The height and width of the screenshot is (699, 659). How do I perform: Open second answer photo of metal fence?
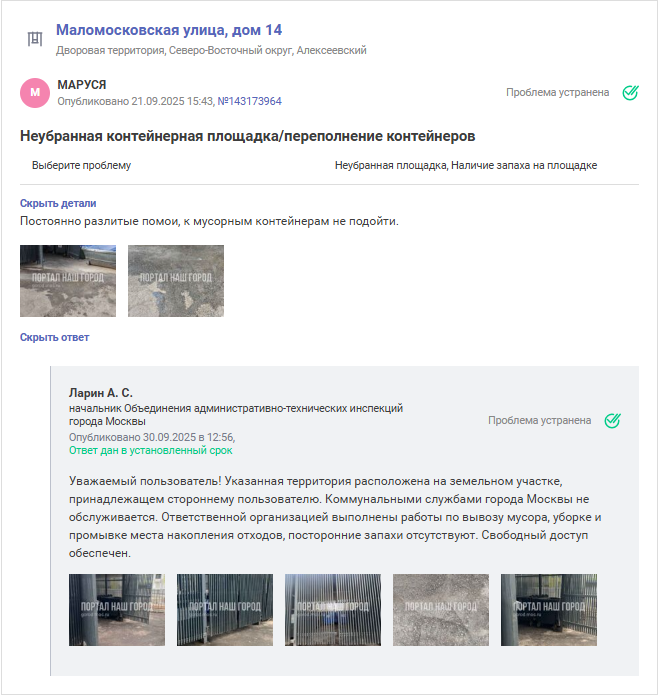pyautogui.click(x=225, y=610)
